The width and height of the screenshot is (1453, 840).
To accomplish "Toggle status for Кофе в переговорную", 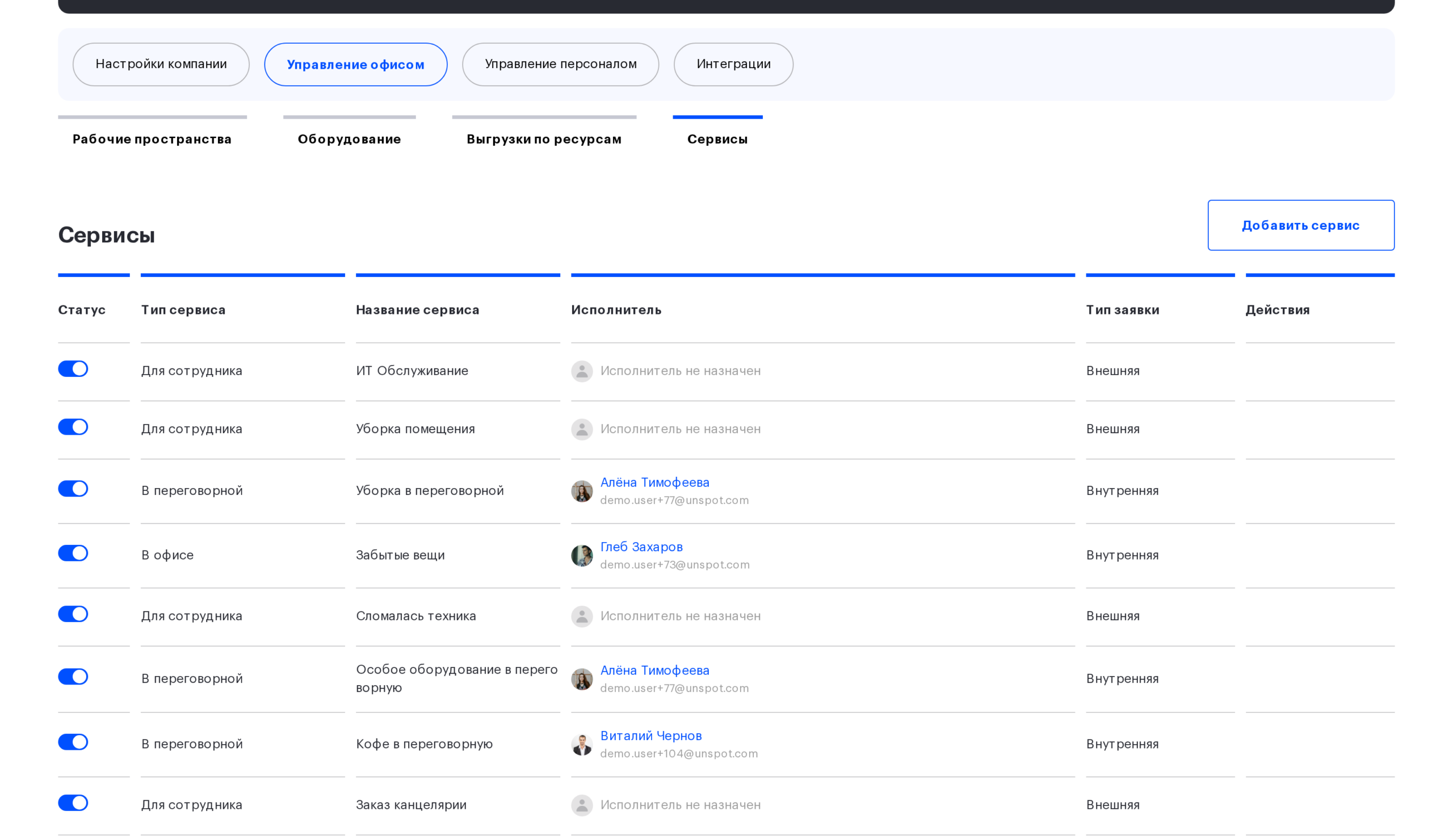I will [x=73, y=742].
